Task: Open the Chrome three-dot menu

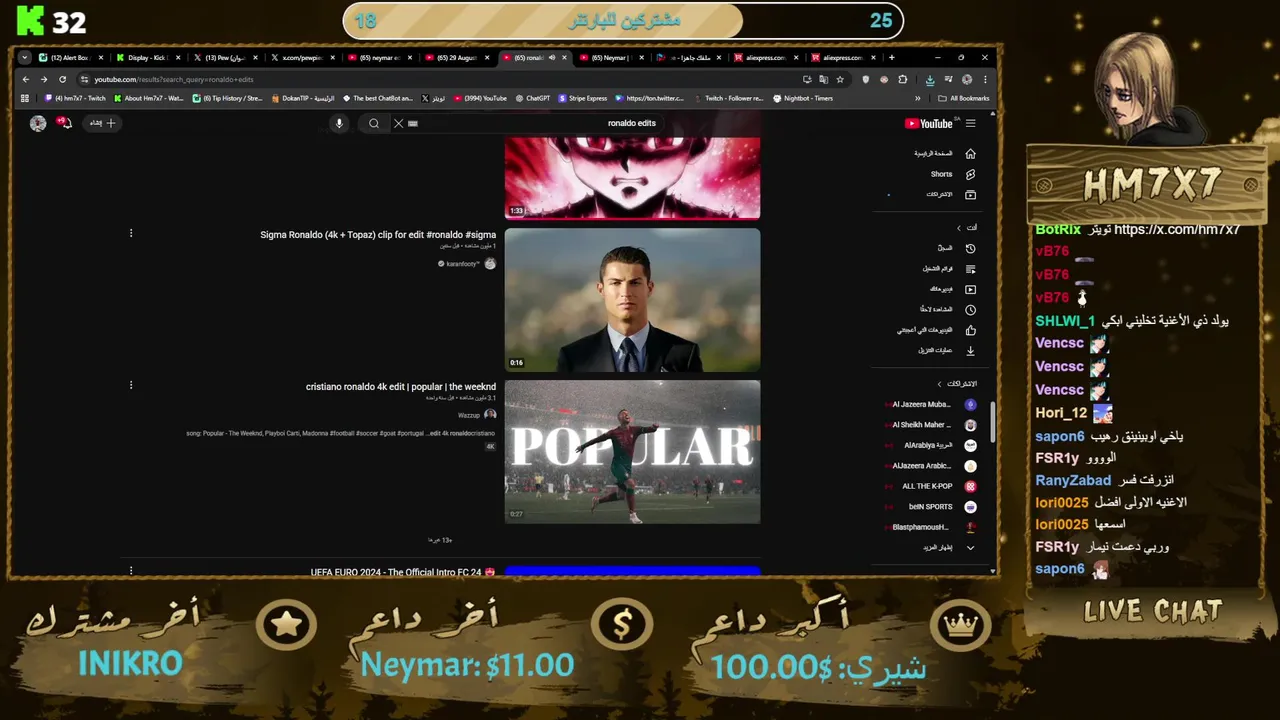Action: click(985, 79)
